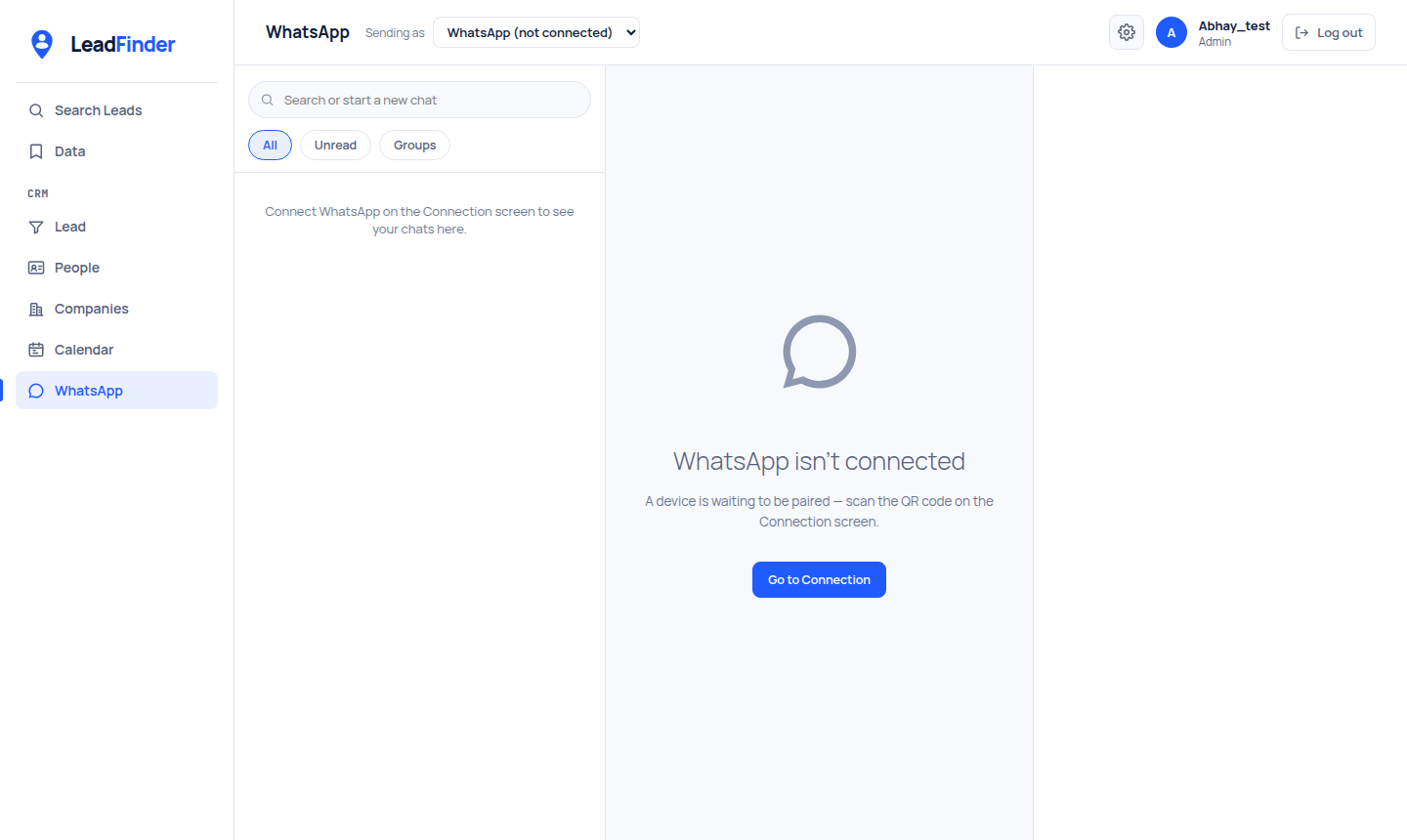The image size is (1407, 840).
Task: Navigate to Data section
Action: tap(116, 151)
